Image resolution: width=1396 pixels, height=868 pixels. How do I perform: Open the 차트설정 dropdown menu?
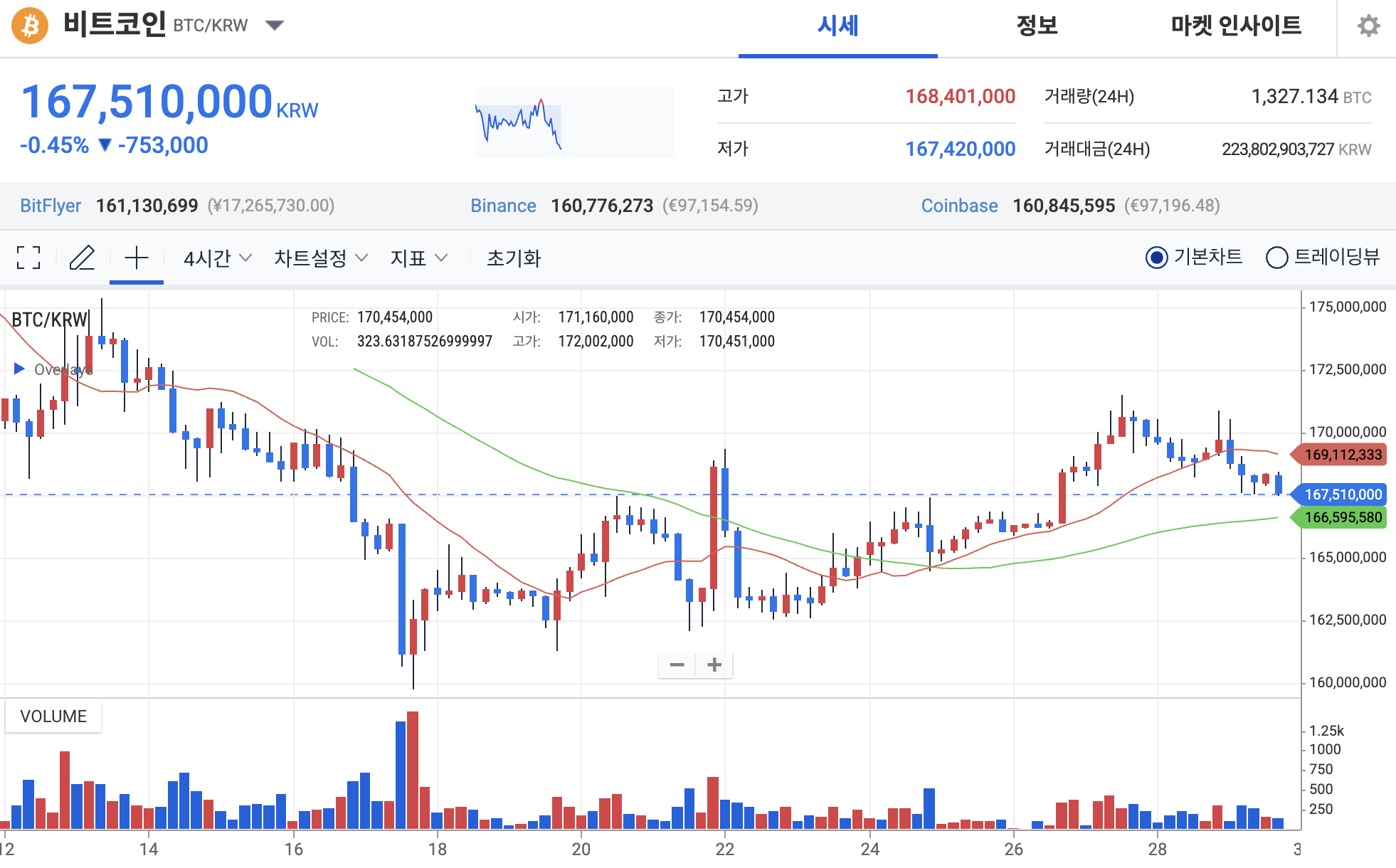(320, 258)
